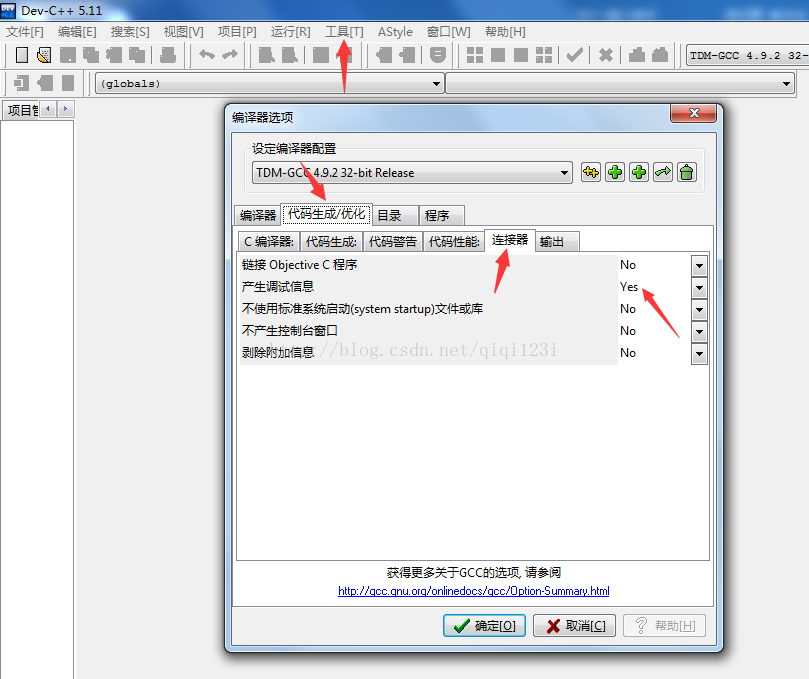Click the Print toolbar icon
Screen dimensions: 809x679
pos(168,55)
